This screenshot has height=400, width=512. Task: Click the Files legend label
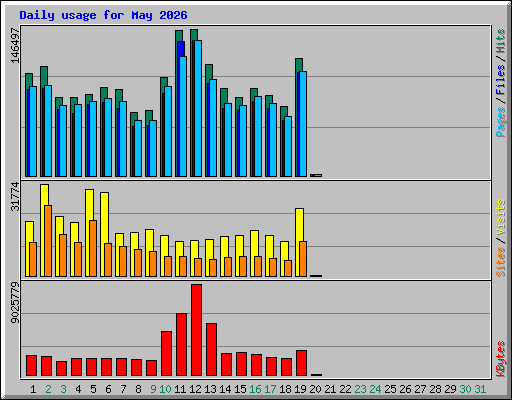[500, 80]
